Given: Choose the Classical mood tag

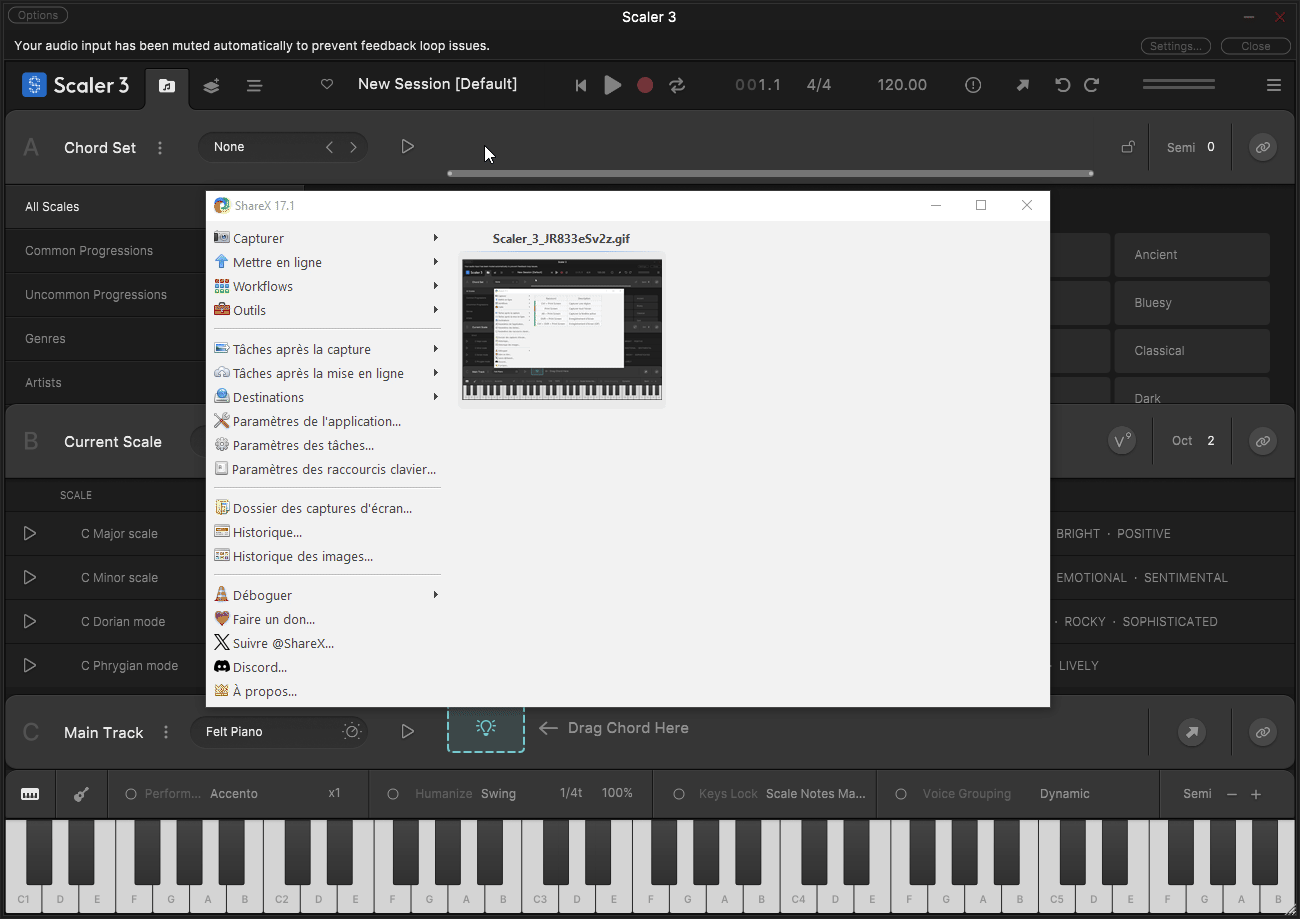Looking at the screenshot, I should (1192, 351).
